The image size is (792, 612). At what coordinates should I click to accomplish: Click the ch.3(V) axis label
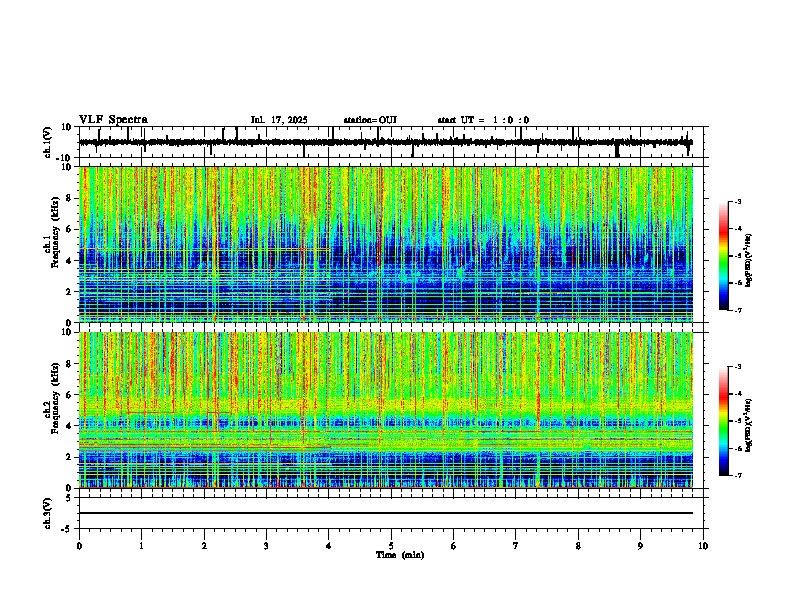[48, 513]
